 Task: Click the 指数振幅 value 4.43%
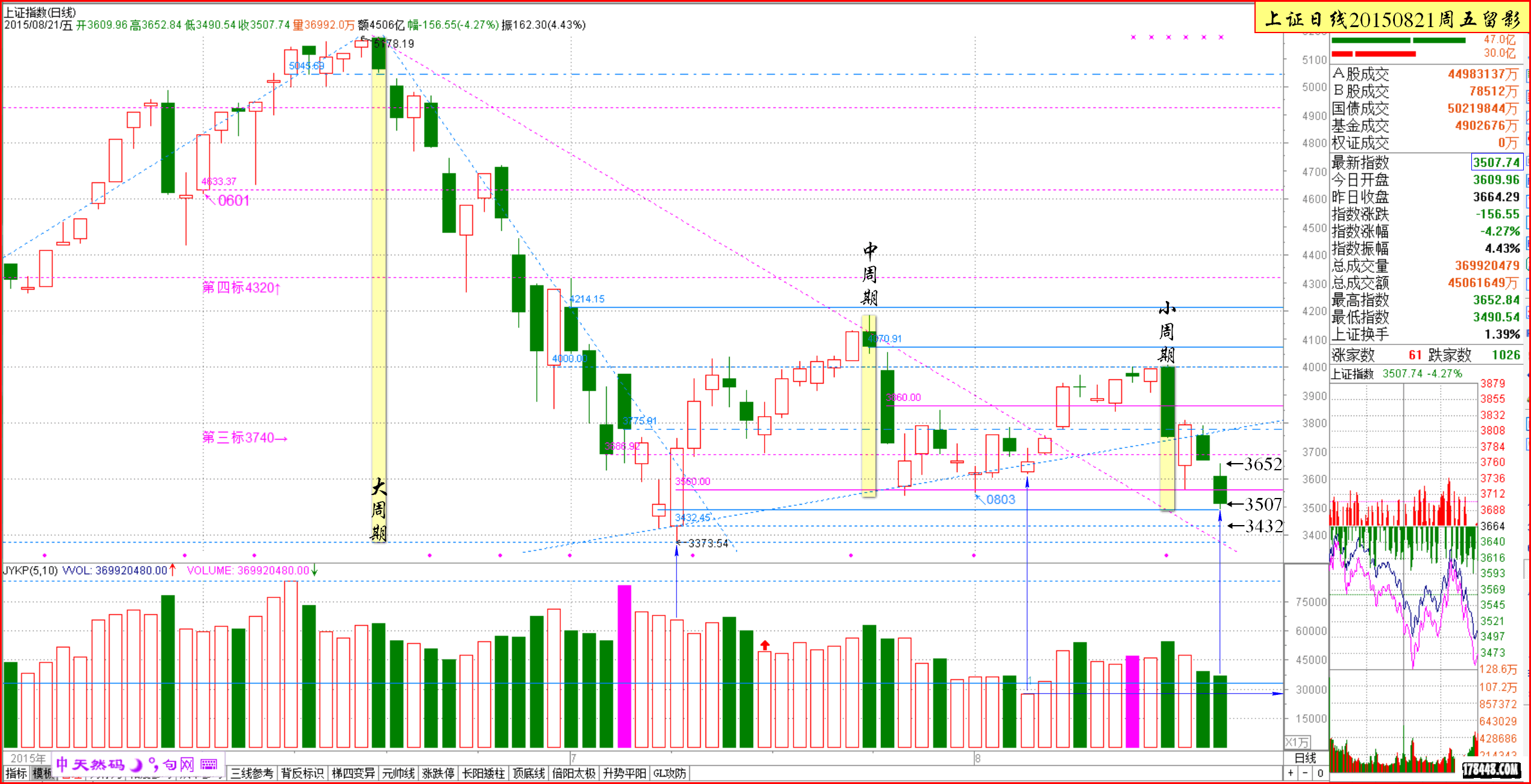(x=1502, y=248)
